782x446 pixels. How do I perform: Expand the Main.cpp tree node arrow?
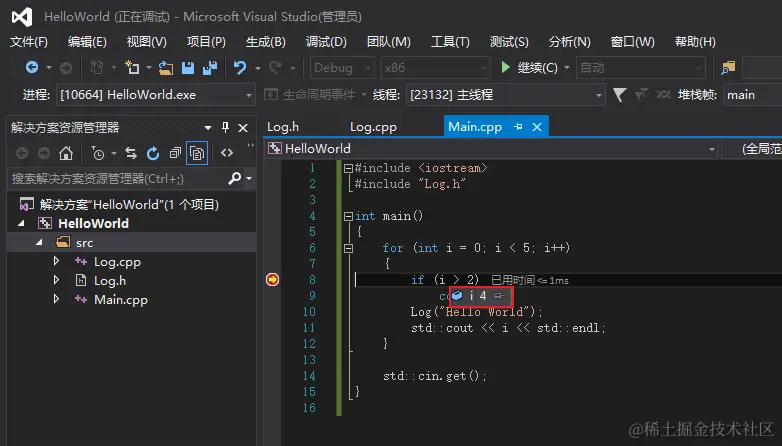coord(56,299)
